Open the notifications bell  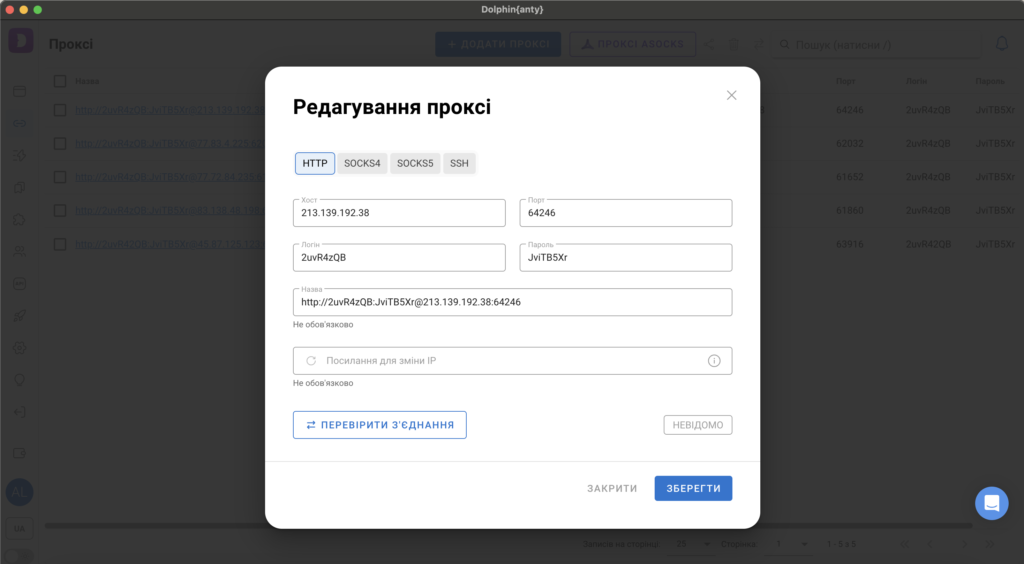pos(1002,44)
